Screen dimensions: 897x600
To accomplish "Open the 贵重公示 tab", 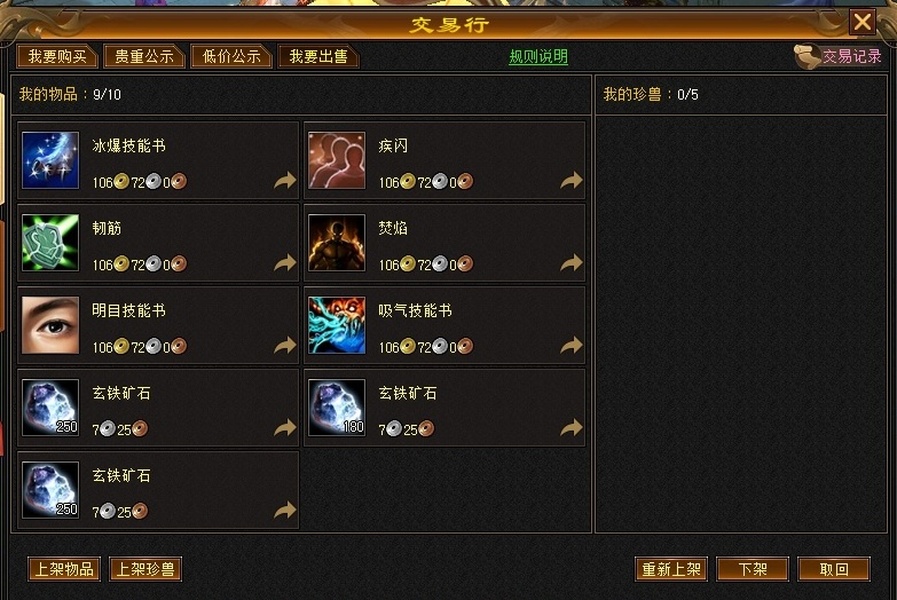I will pyautogui.click(x=144, y=56).
